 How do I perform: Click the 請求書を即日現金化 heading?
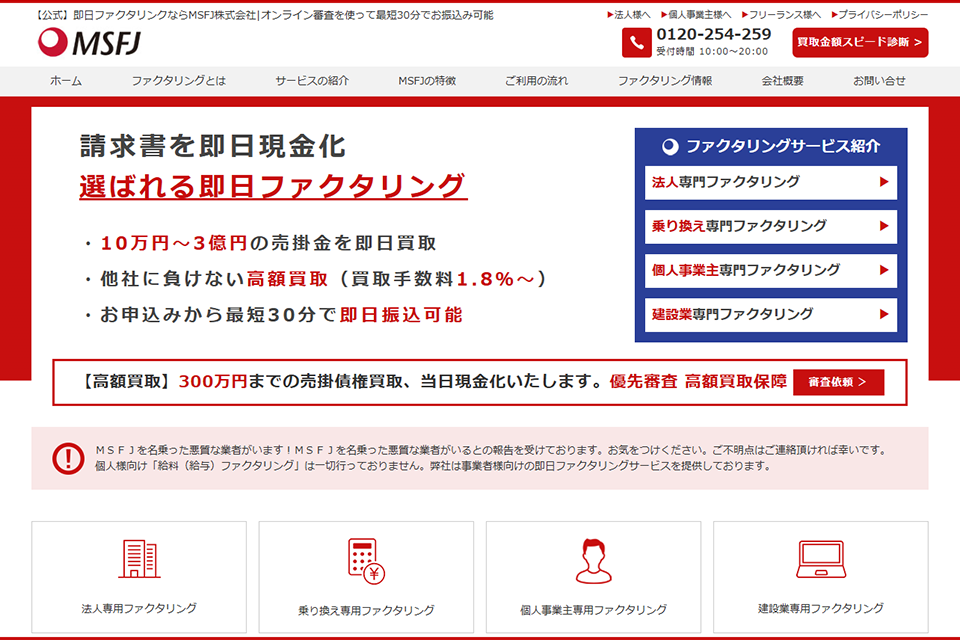click(213, 146)
